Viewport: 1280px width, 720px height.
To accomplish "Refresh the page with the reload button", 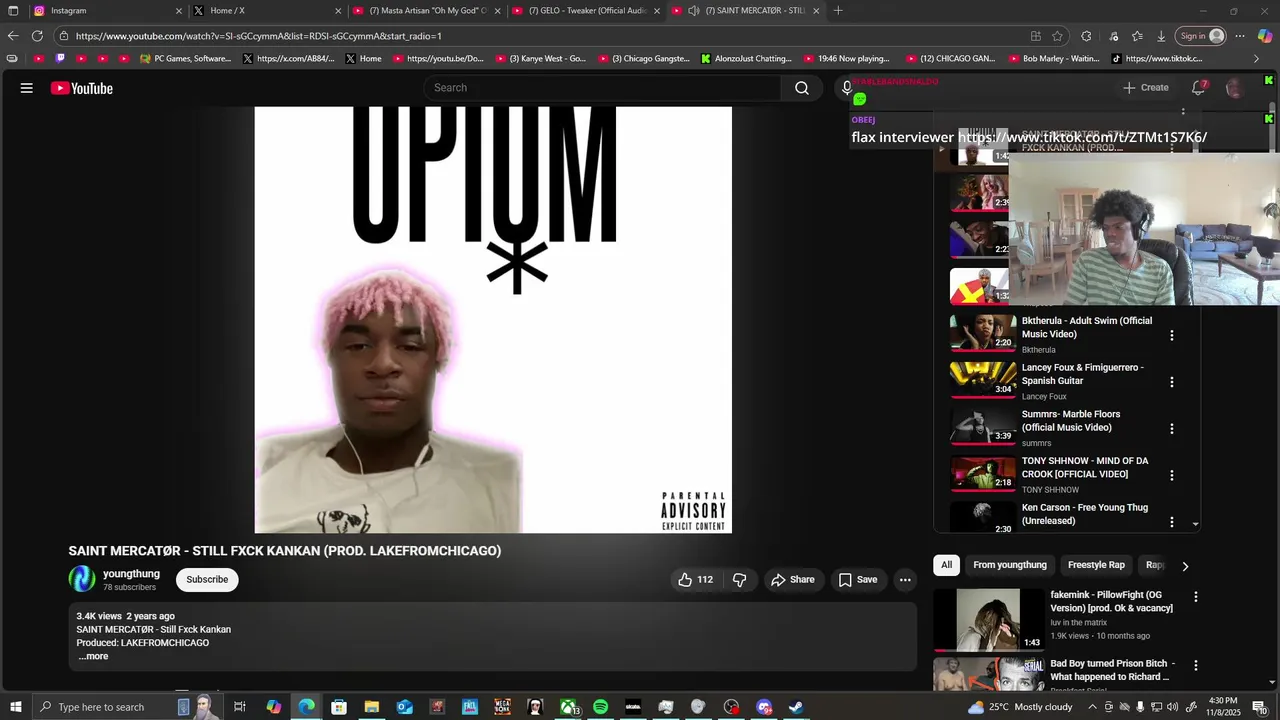I will (x=37, y=36).
